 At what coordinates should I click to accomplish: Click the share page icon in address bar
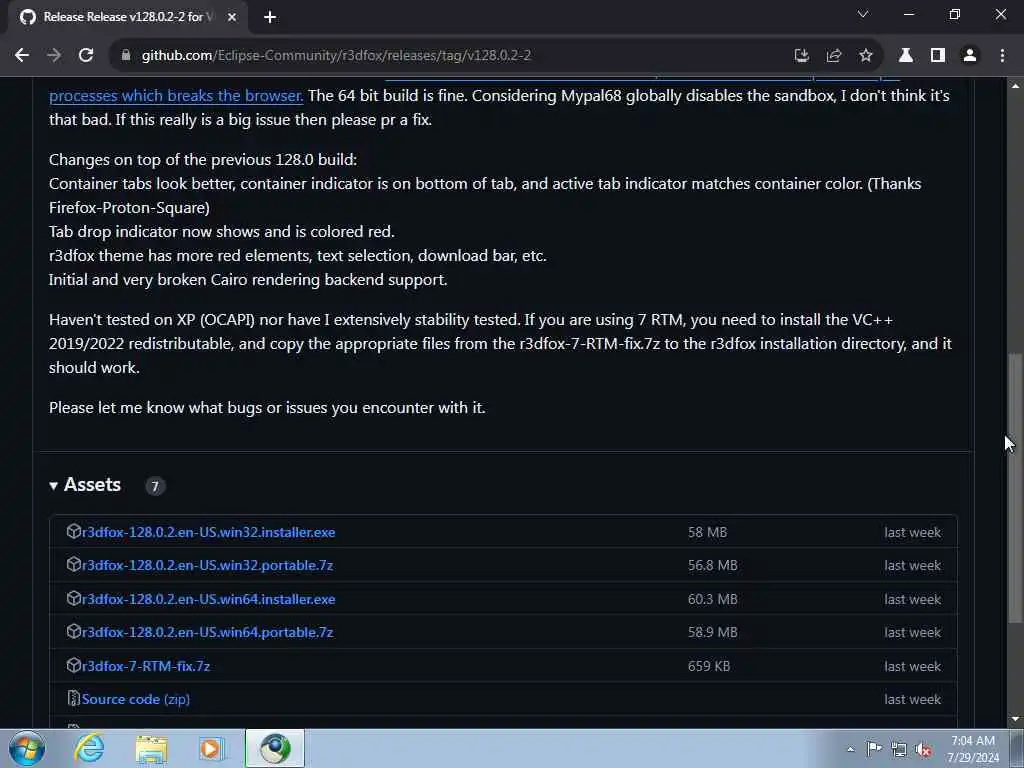coord(833,56)
